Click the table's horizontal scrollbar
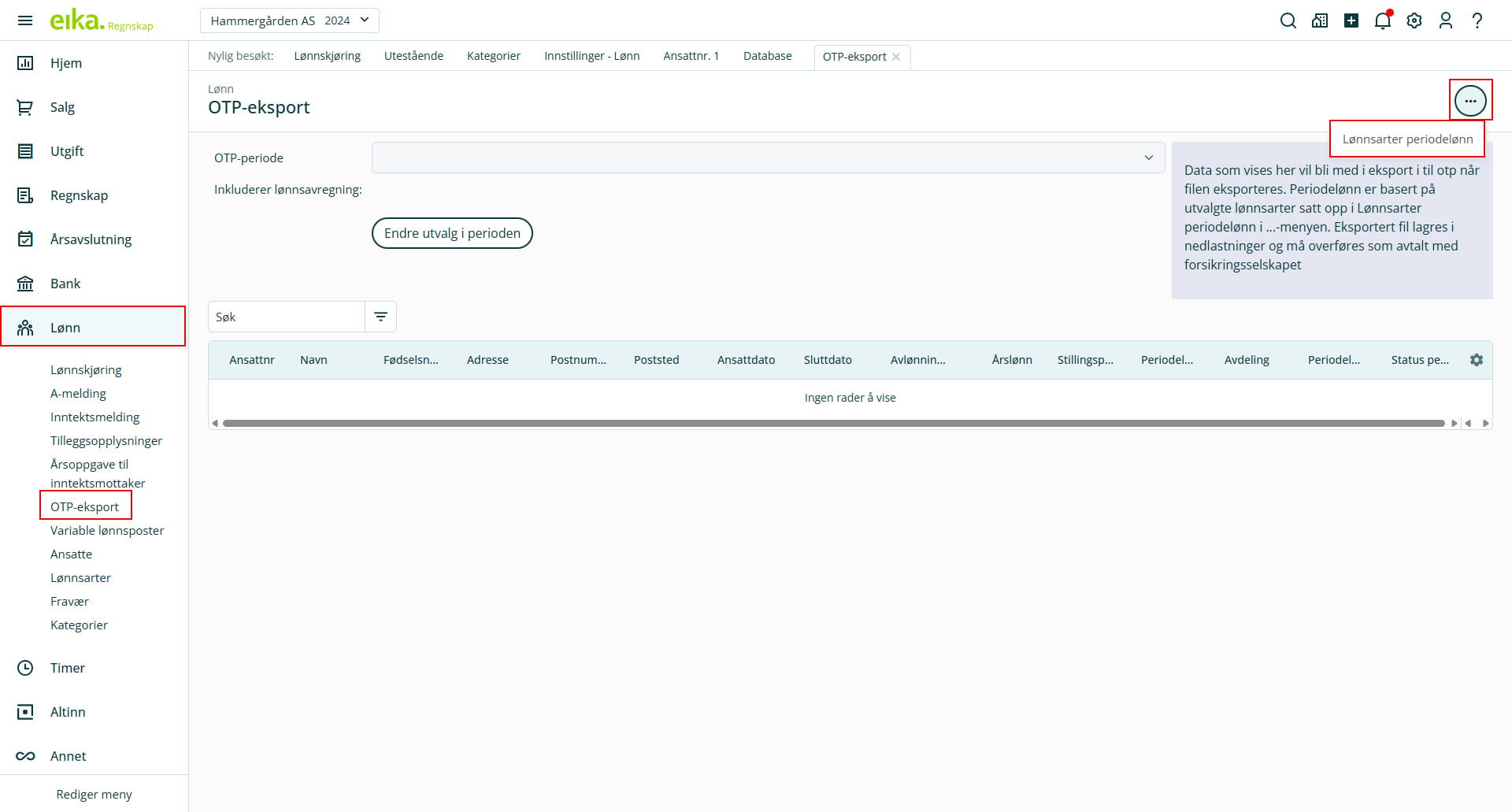The height and width of the screenshot is (812, 1512). [x=833, y=424]
